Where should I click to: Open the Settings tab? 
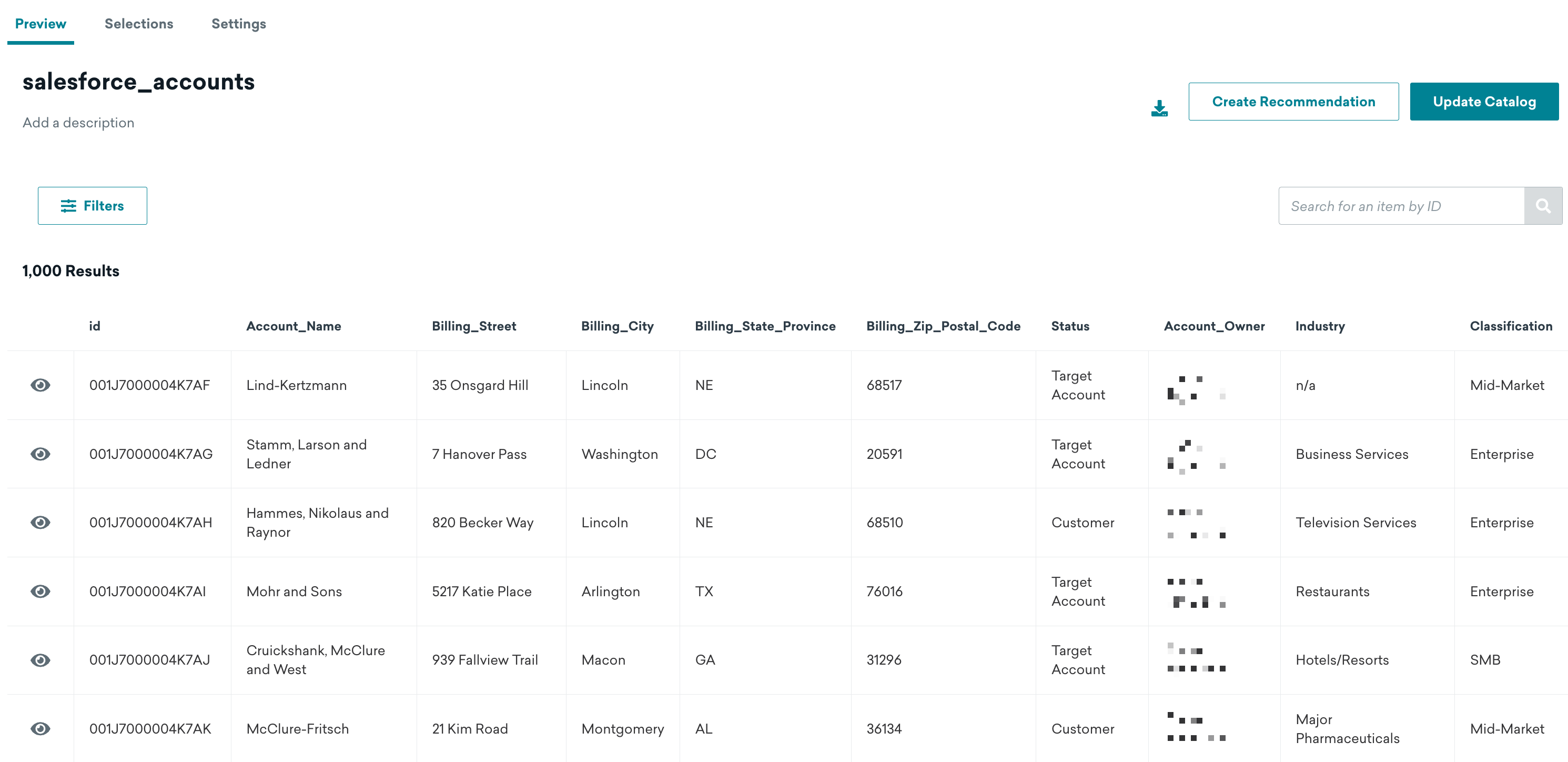[237, 23]
